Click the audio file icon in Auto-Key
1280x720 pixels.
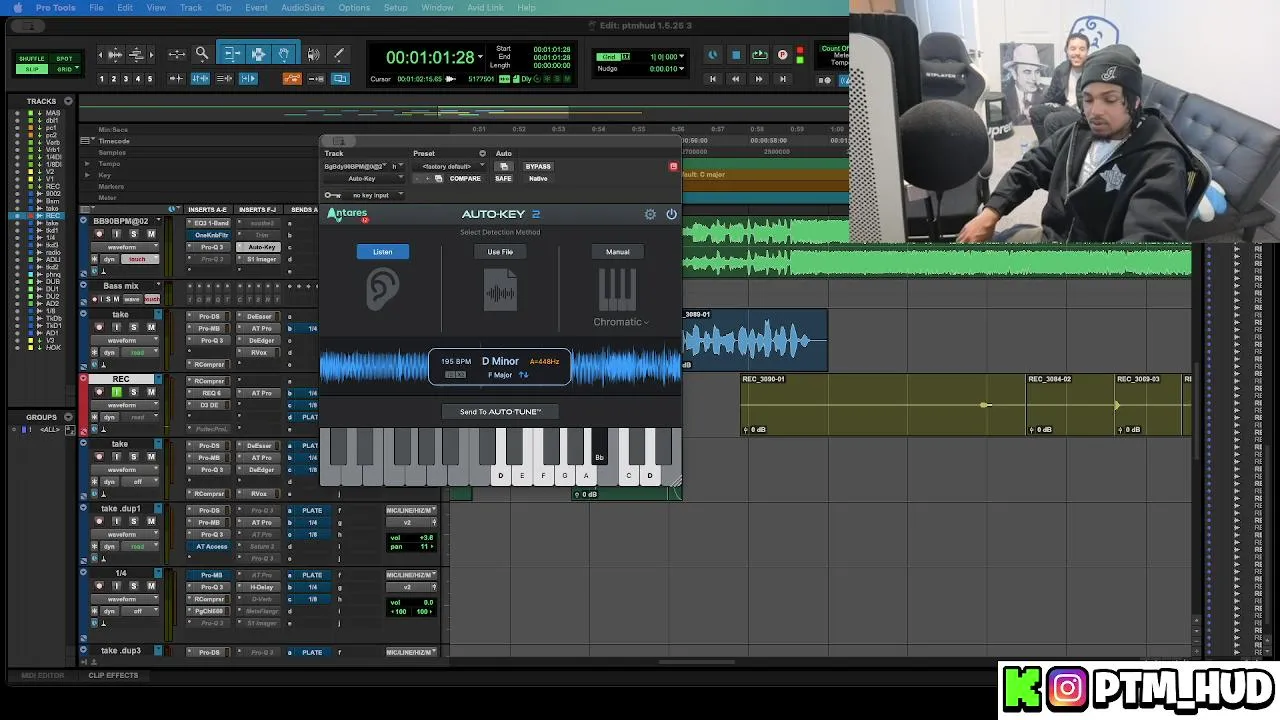(x=500, y=292)
